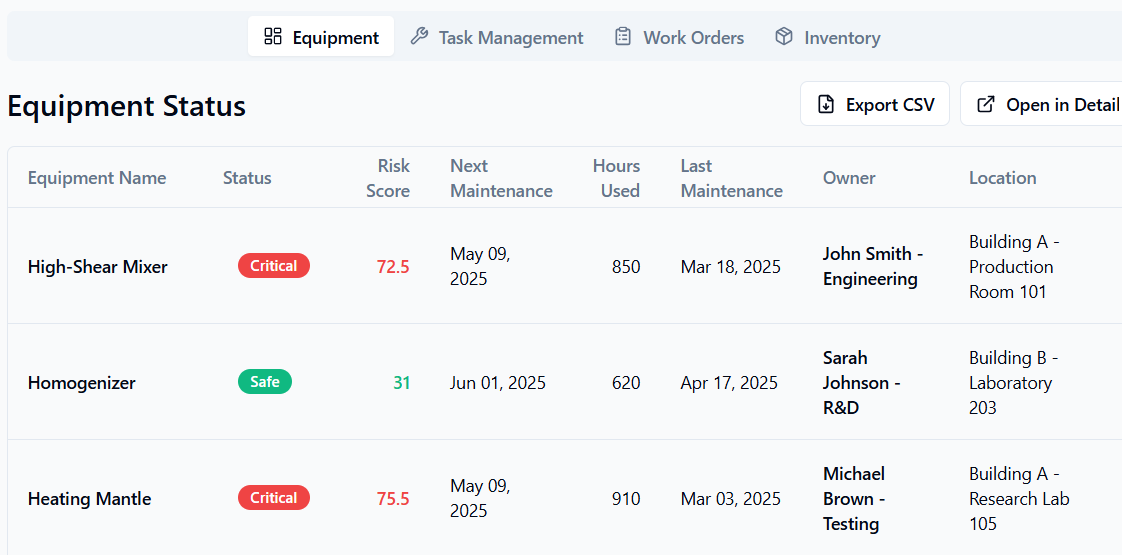This screenshot has height=555, width=1122.
Task: Click the 620 hours used value
Action: click(x=626, y=383)
